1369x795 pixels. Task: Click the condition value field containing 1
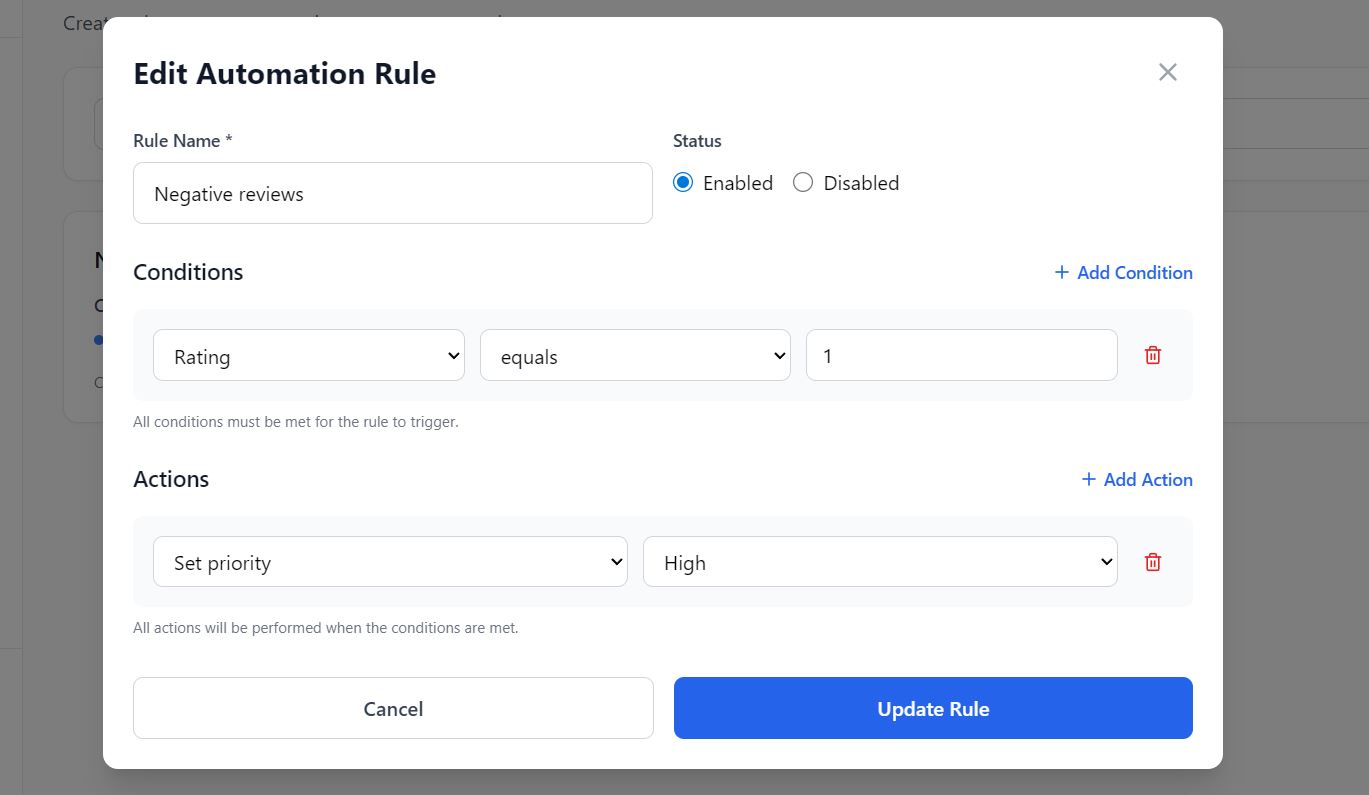961,356
